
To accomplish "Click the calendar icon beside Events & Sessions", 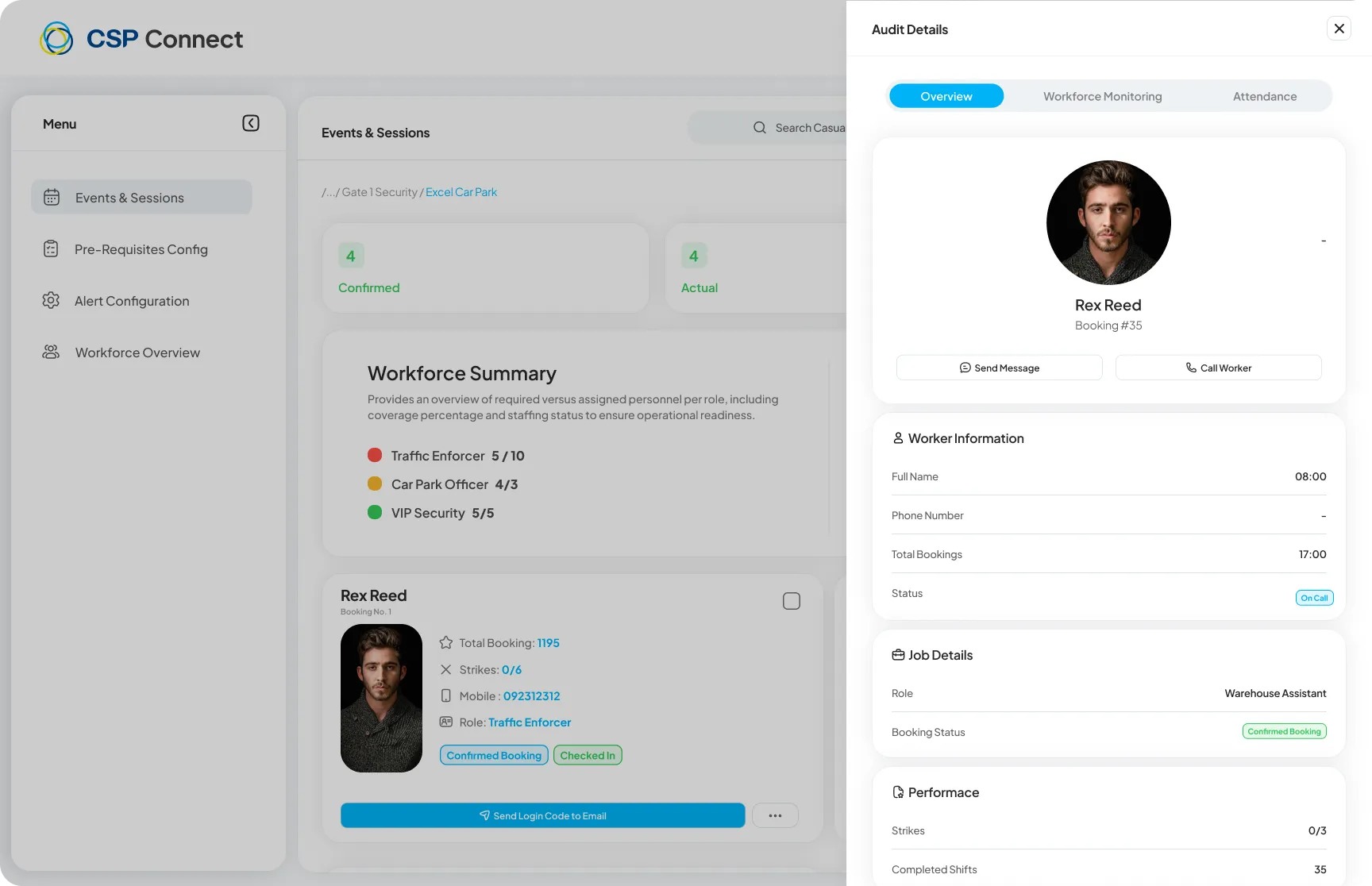I will point(52,197).
